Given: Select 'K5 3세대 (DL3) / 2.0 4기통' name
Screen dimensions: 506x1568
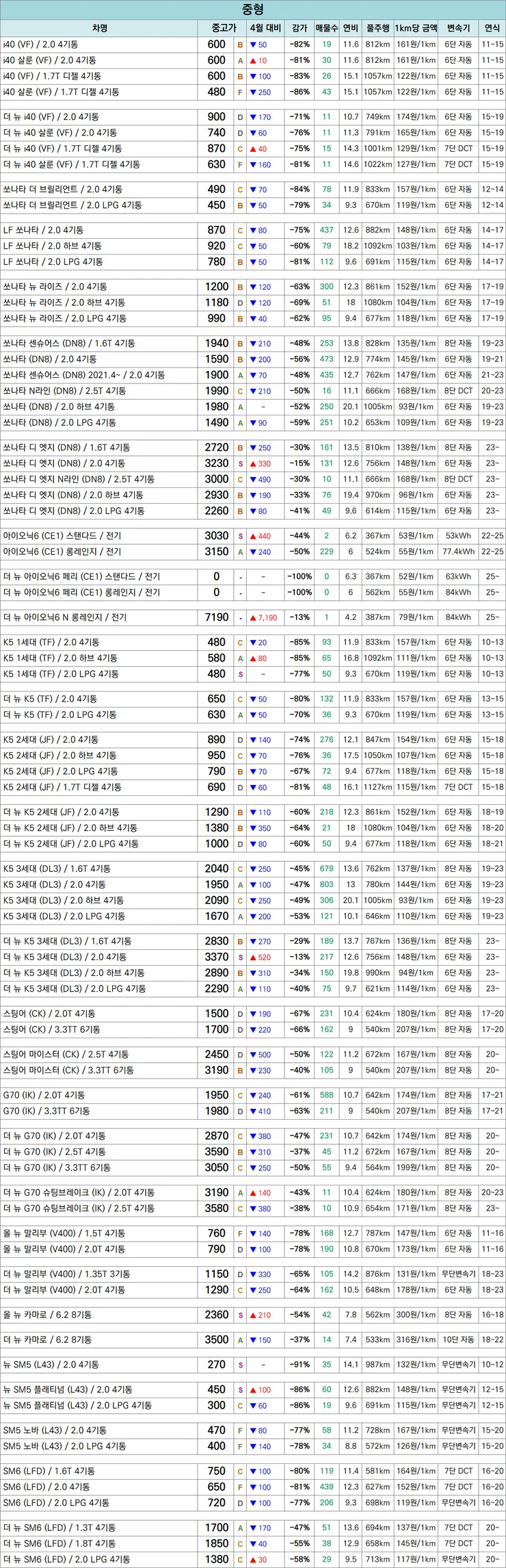Looking at the screenshot, I should [54, 885].
